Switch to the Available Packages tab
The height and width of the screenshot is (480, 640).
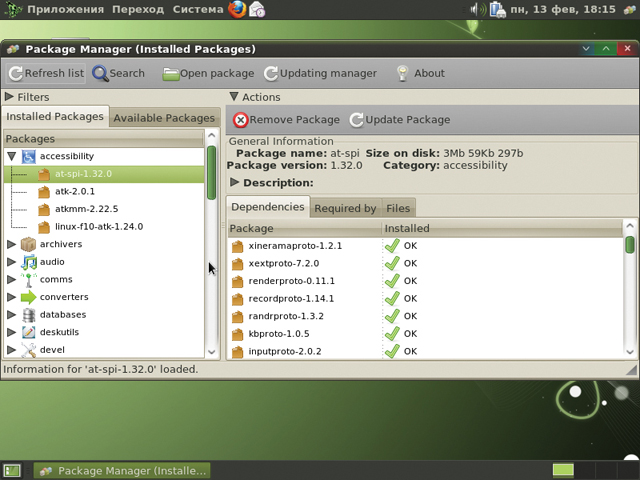point(164,118)
